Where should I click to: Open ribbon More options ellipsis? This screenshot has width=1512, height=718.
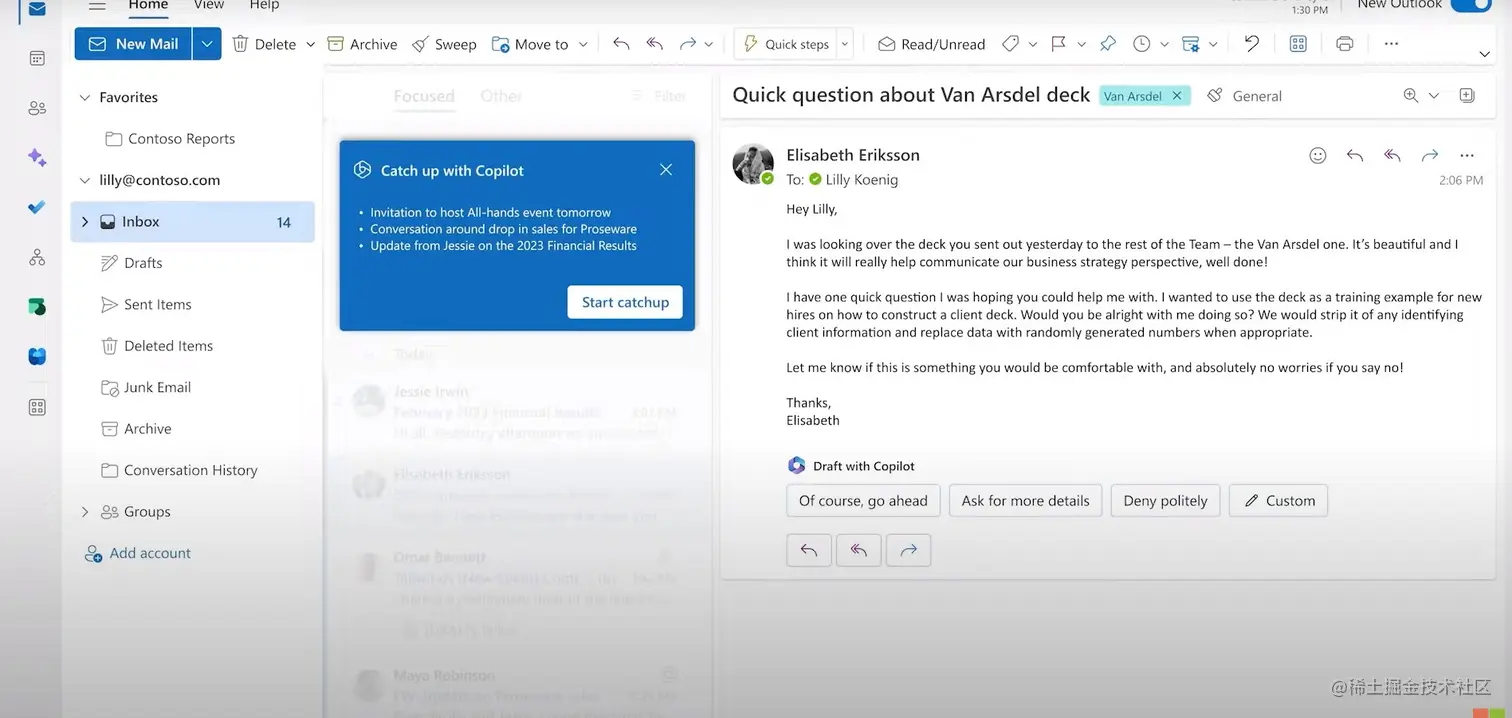(x=1391, y=44)
